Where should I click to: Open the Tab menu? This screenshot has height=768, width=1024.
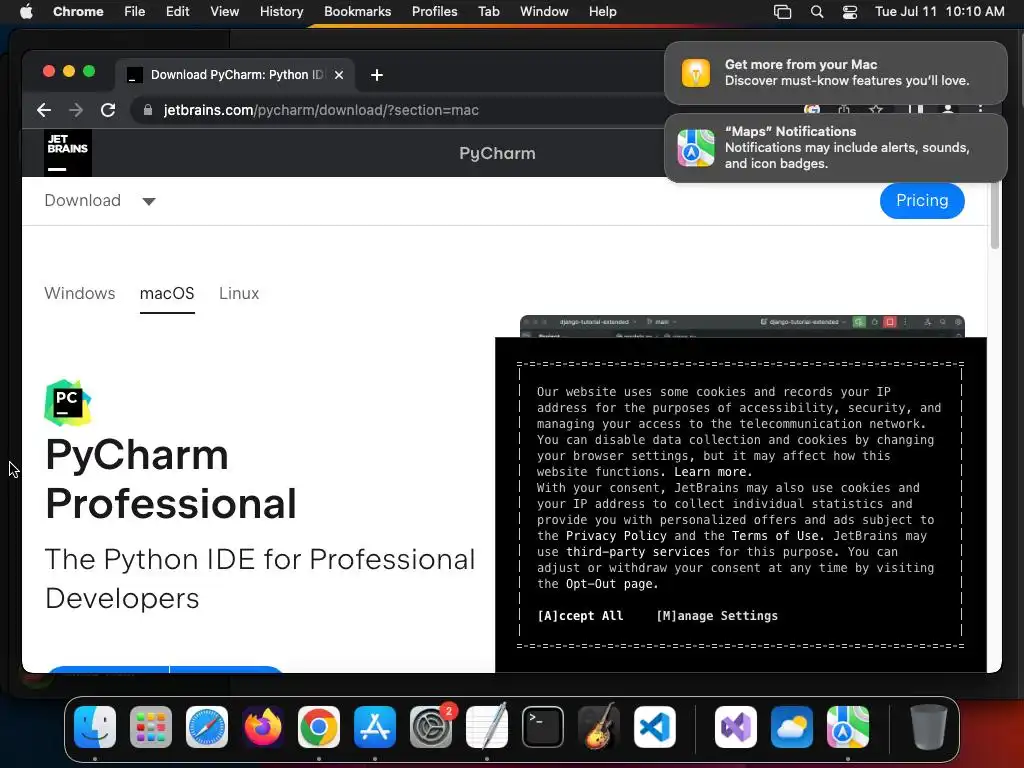pos(488,12)
